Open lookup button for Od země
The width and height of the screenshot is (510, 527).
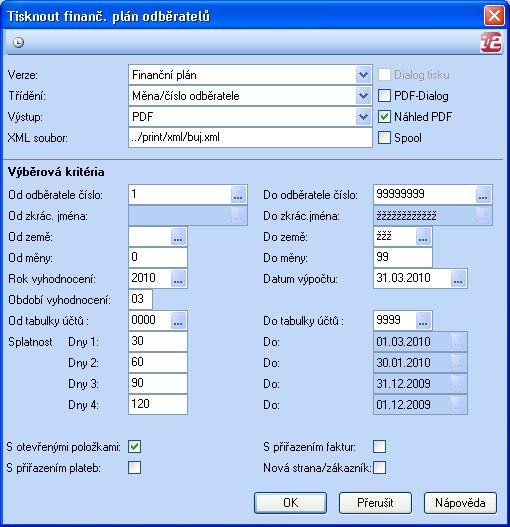coord(178,237)
